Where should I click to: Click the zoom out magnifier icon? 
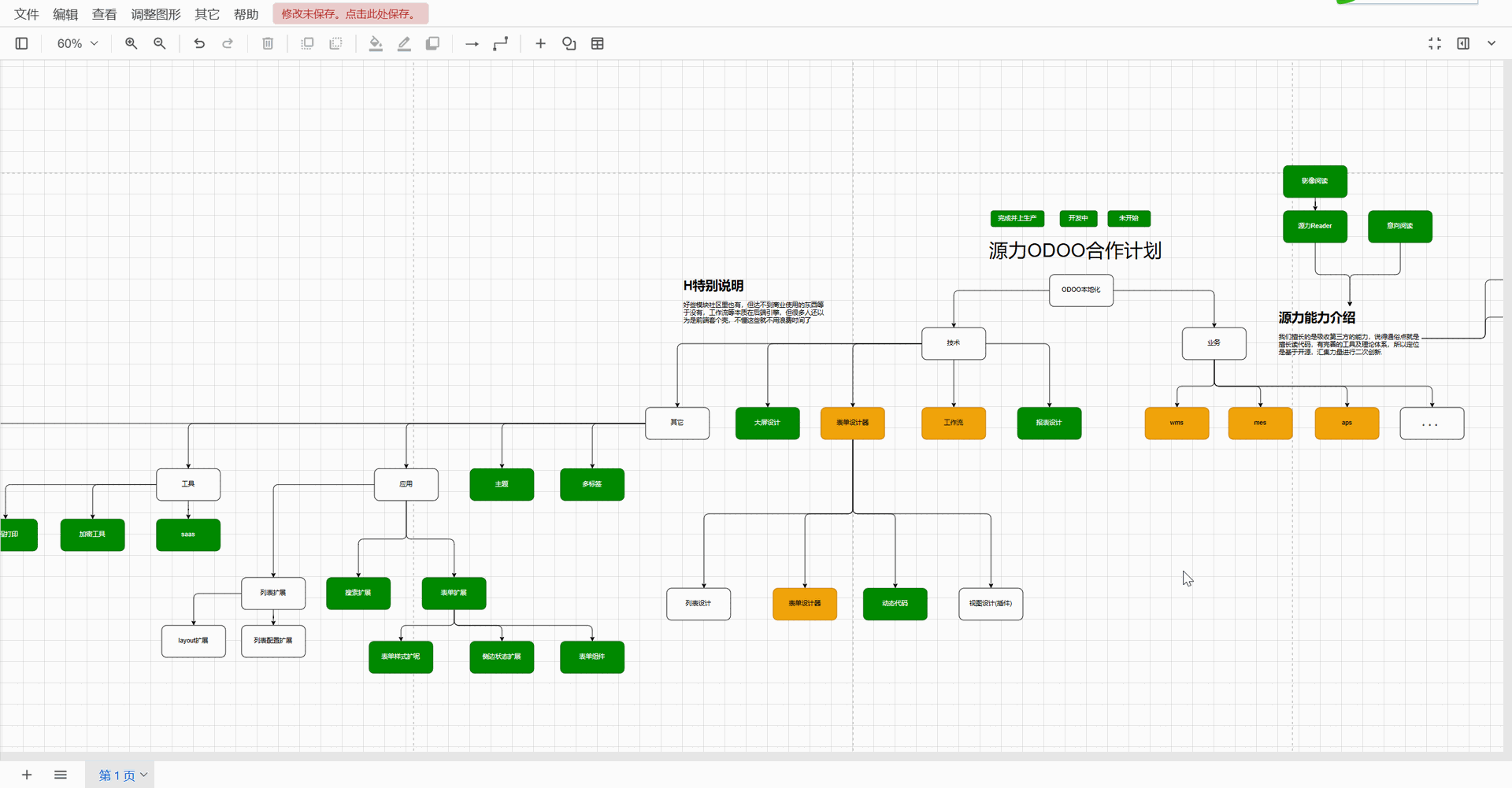(x=160, y=44)
